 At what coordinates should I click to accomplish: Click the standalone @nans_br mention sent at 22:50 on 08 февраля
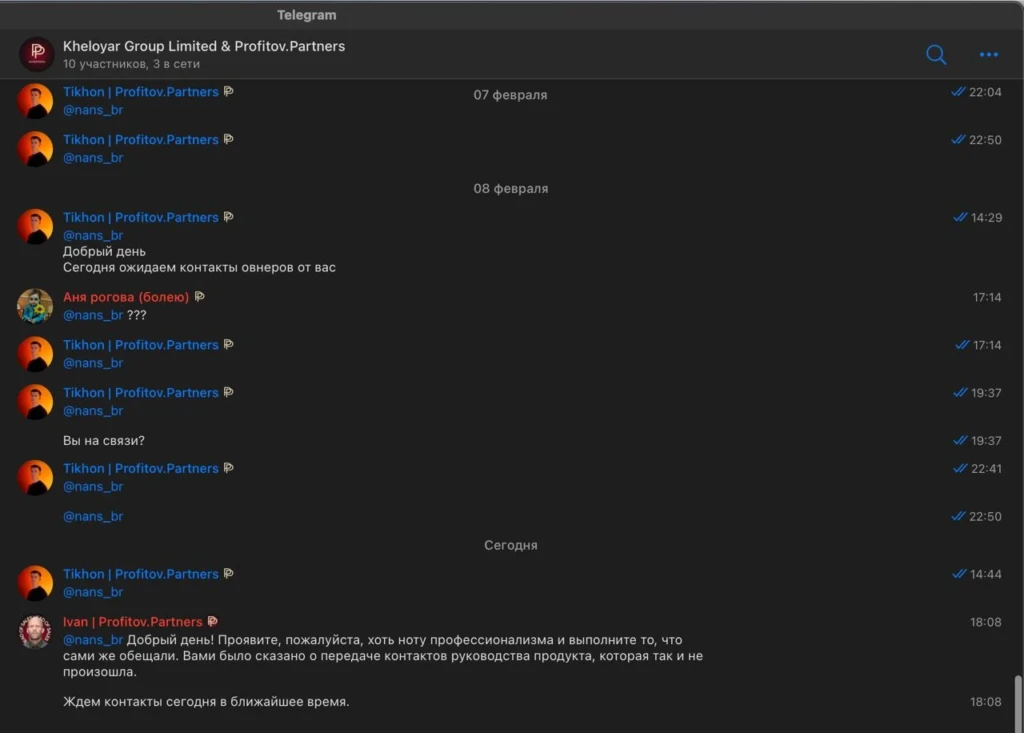point(93,516)
